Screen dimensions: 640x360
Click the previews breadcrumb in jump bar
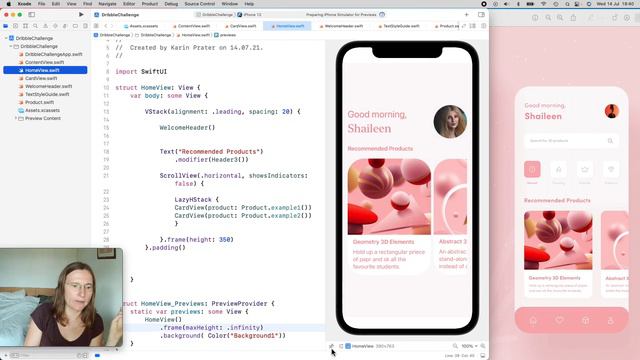[225, 35]
